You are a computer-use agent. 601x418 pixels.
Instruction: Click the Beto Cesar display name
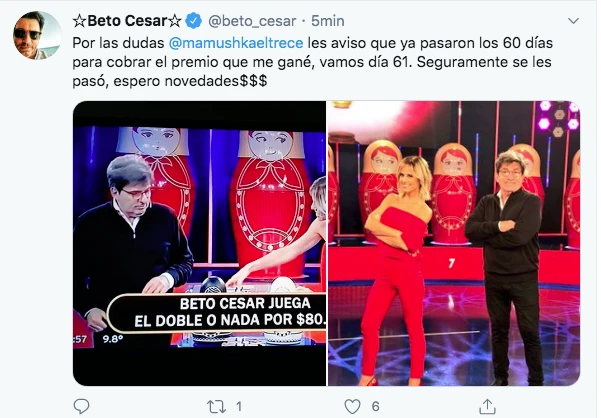(x=127, y=21)
